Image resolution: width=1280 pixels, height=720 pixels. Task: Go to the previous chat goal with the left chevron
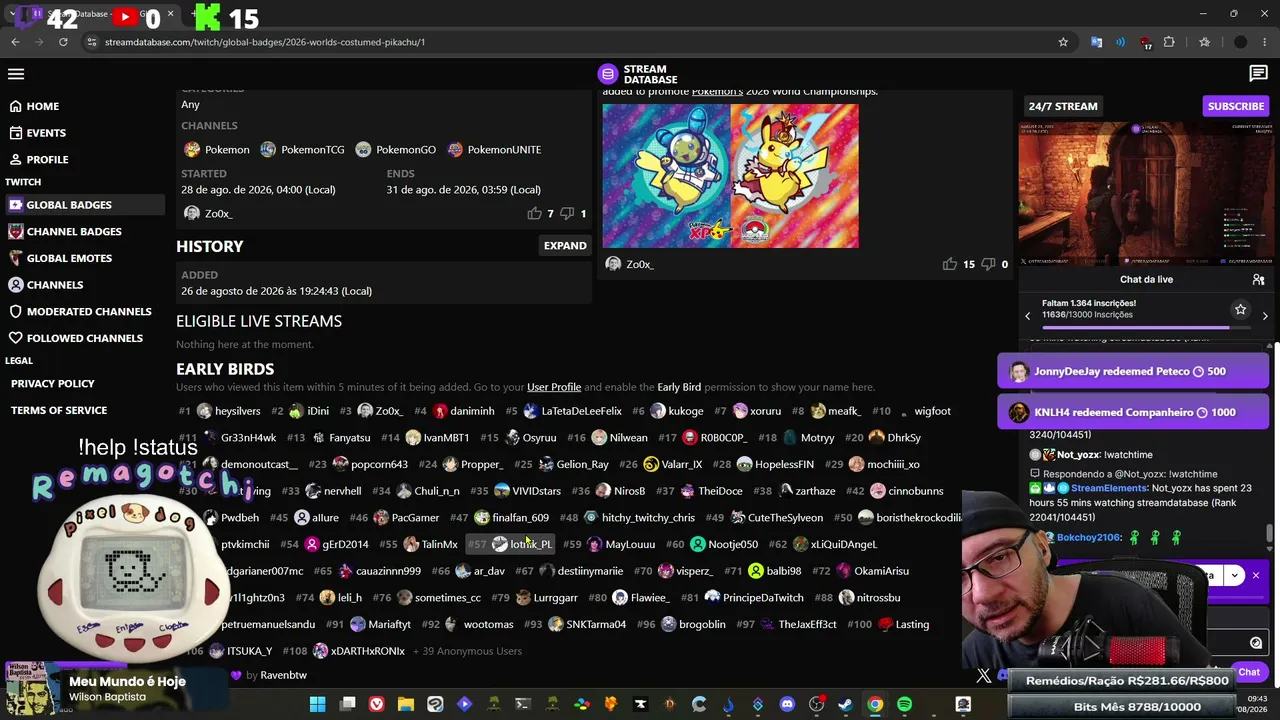1027,316
